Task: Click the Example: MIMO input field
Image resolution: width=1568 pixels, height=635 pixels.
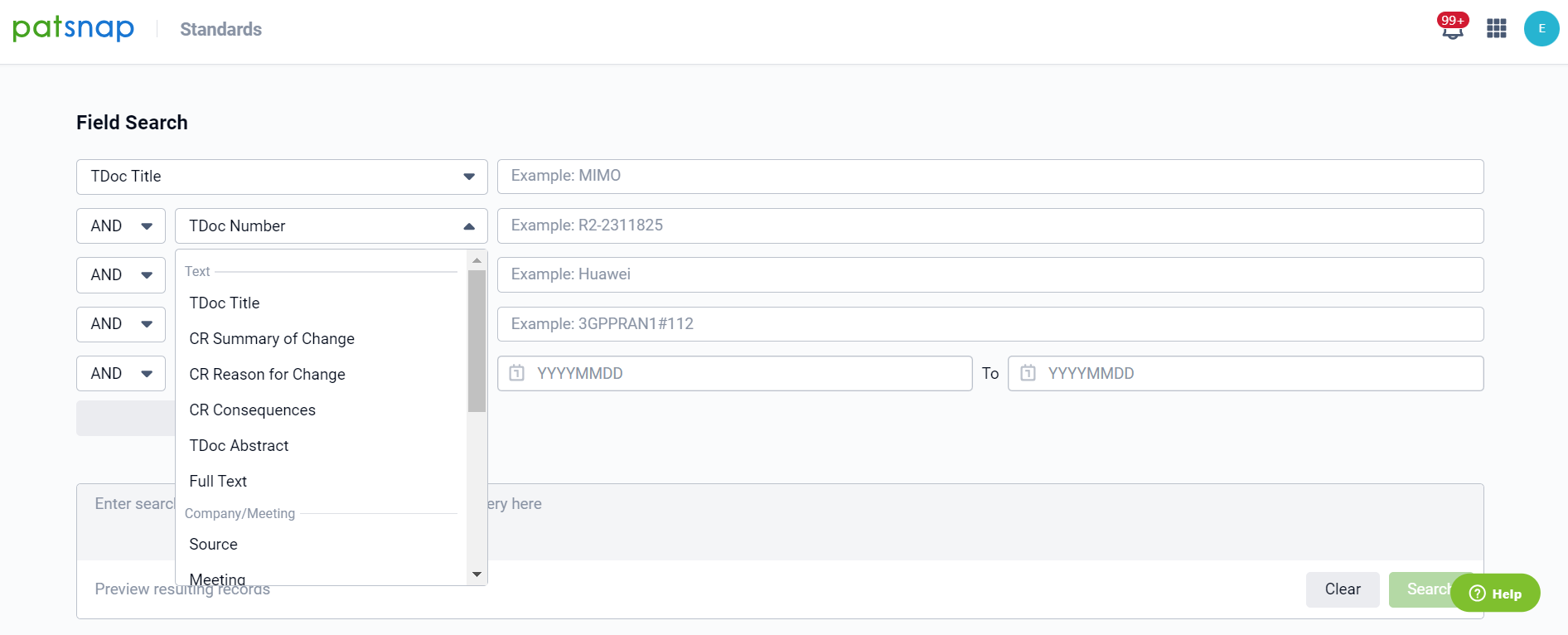Action: click(x=990, y=177)
